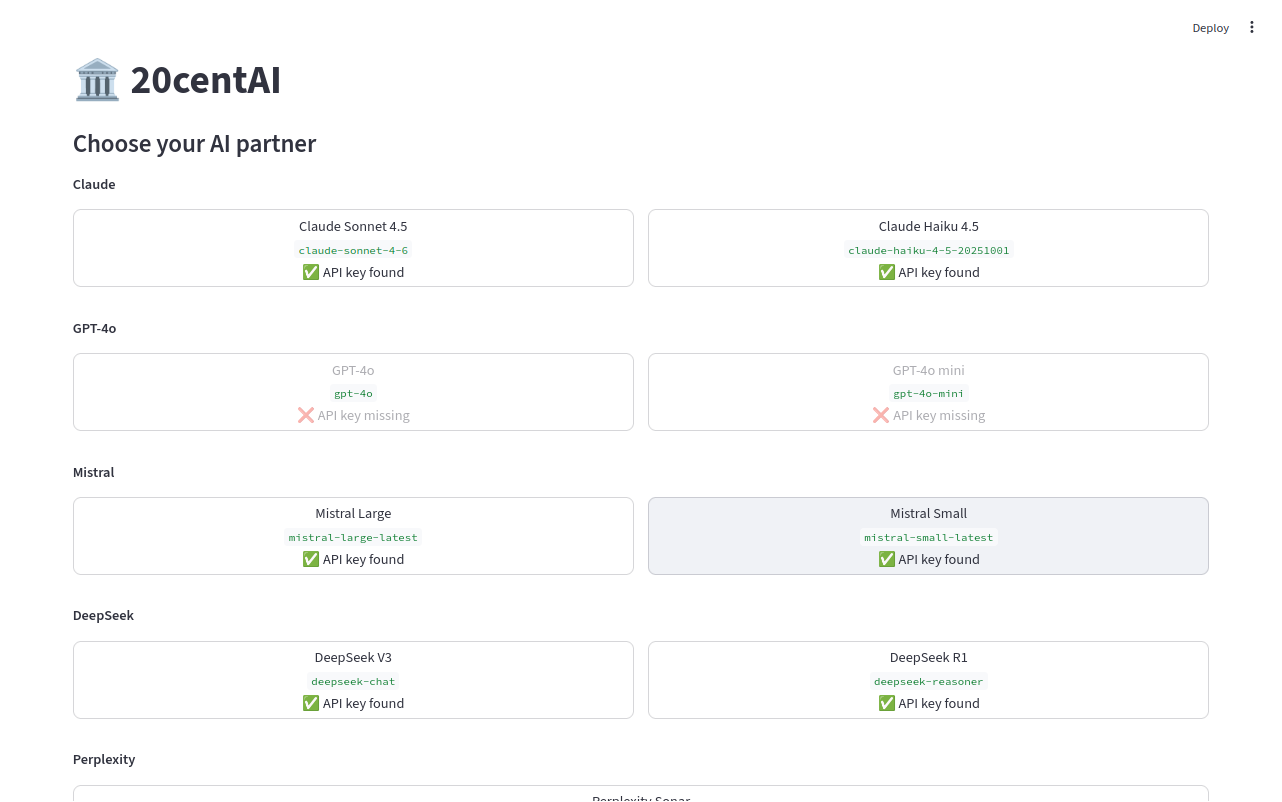Click the deepseek-reasoner model ID code
The width and height of the screenshot is (1282, 802).
(929, 681)
